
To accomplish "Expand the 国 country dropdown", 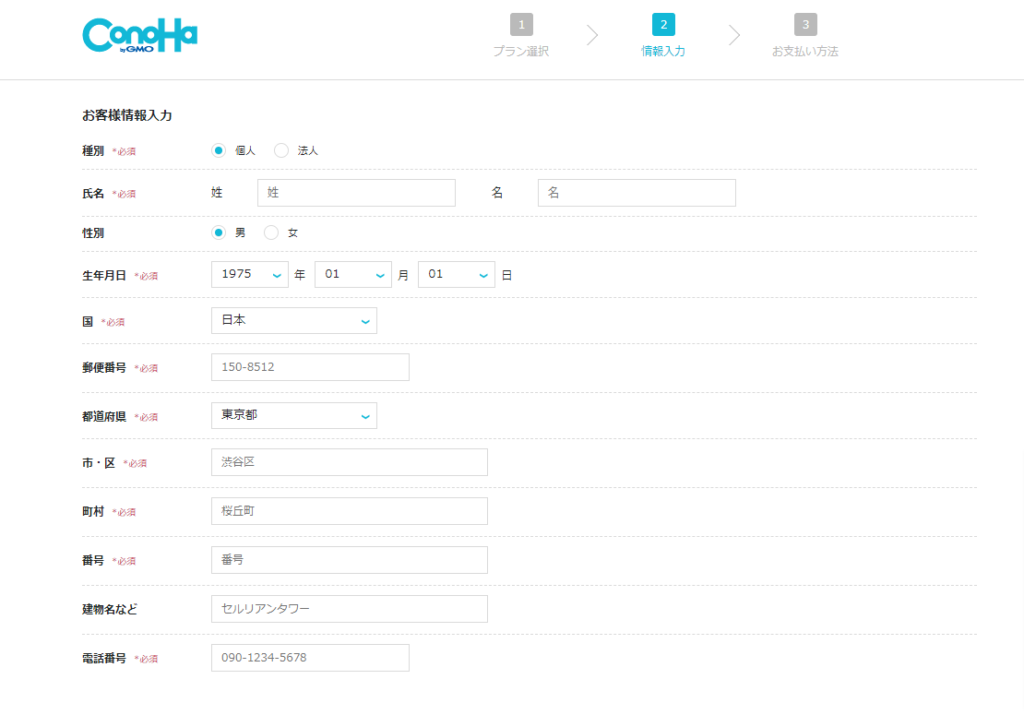I will 294,321.
